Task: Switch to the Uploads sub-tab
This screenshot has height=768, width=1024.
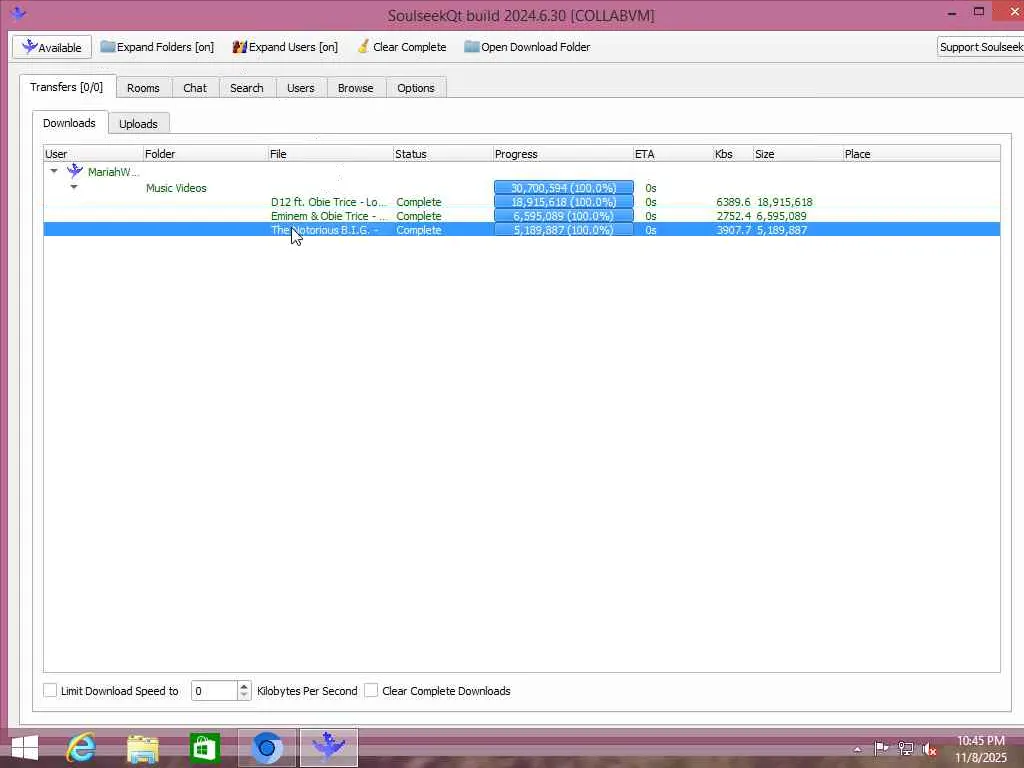Action: (x=138, y=124)
